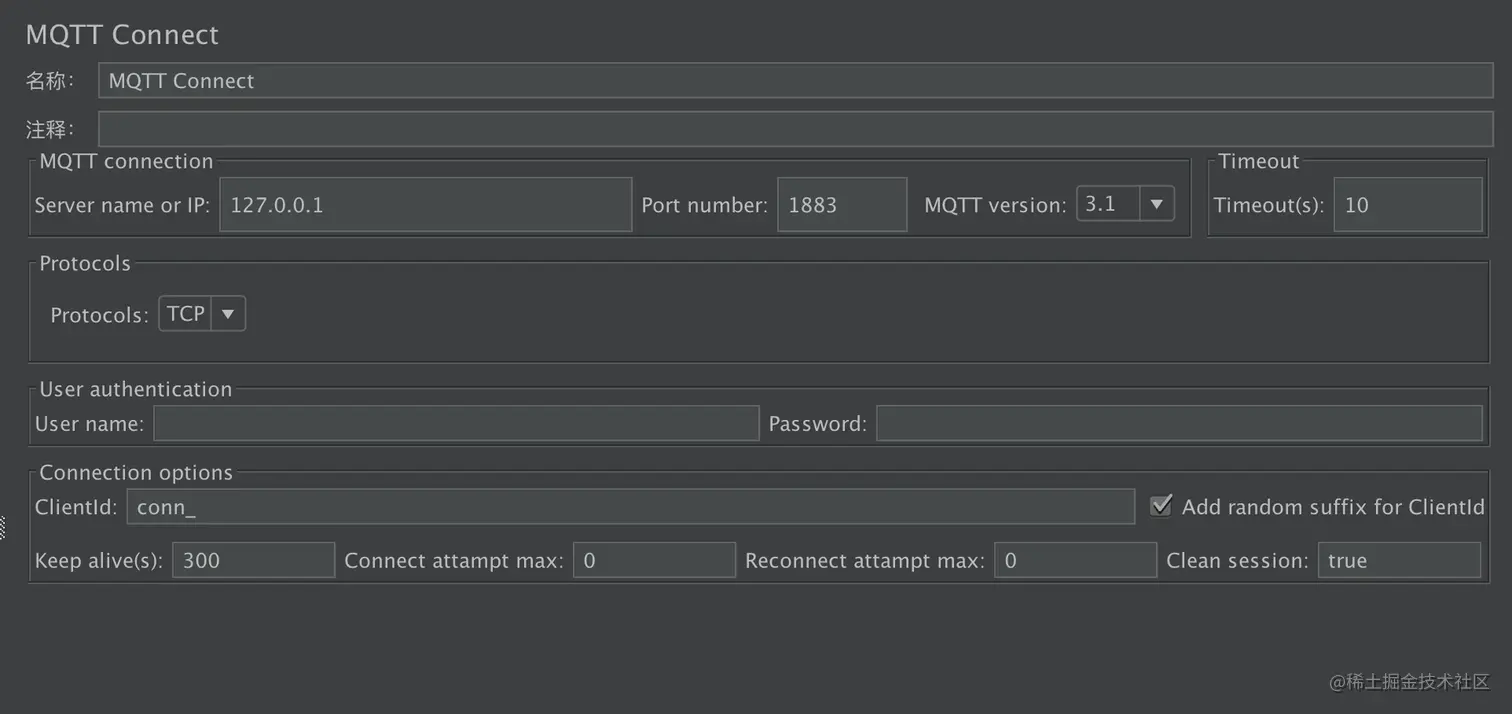Click the 名称 field showing MQTT Connect
The height and width of the screenshot is (714, 1512).
795,81
